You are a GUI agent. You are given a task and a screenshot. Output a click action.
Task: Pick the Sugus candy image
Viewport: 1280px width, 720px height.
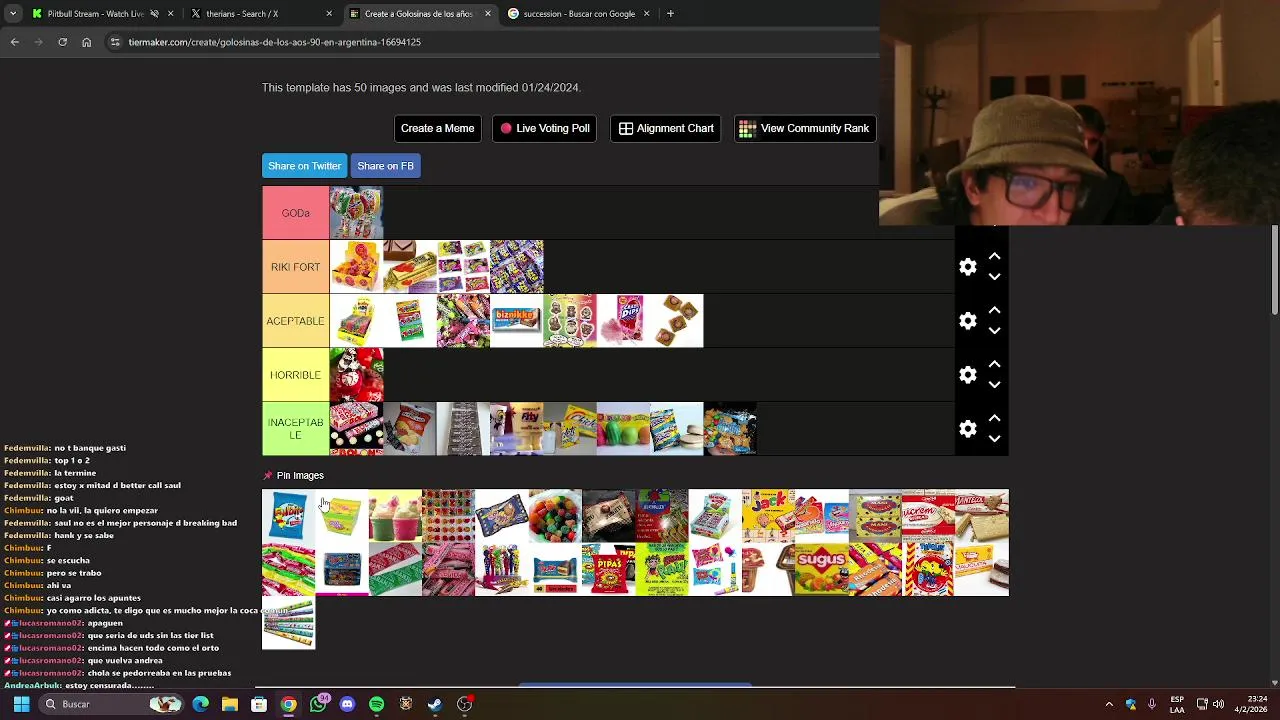(x=822, y=569)
